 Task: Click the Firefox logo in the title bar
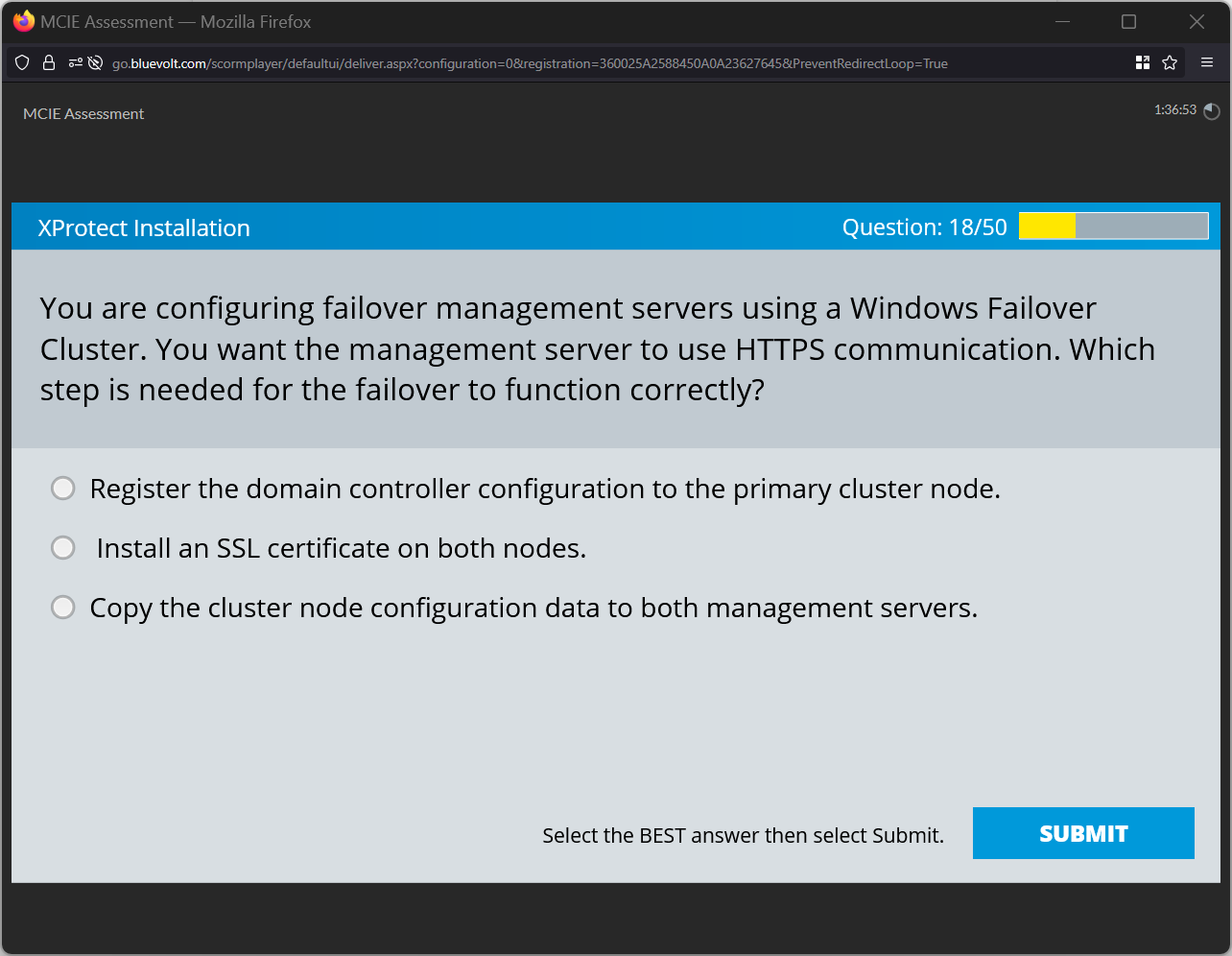point(22,21)
